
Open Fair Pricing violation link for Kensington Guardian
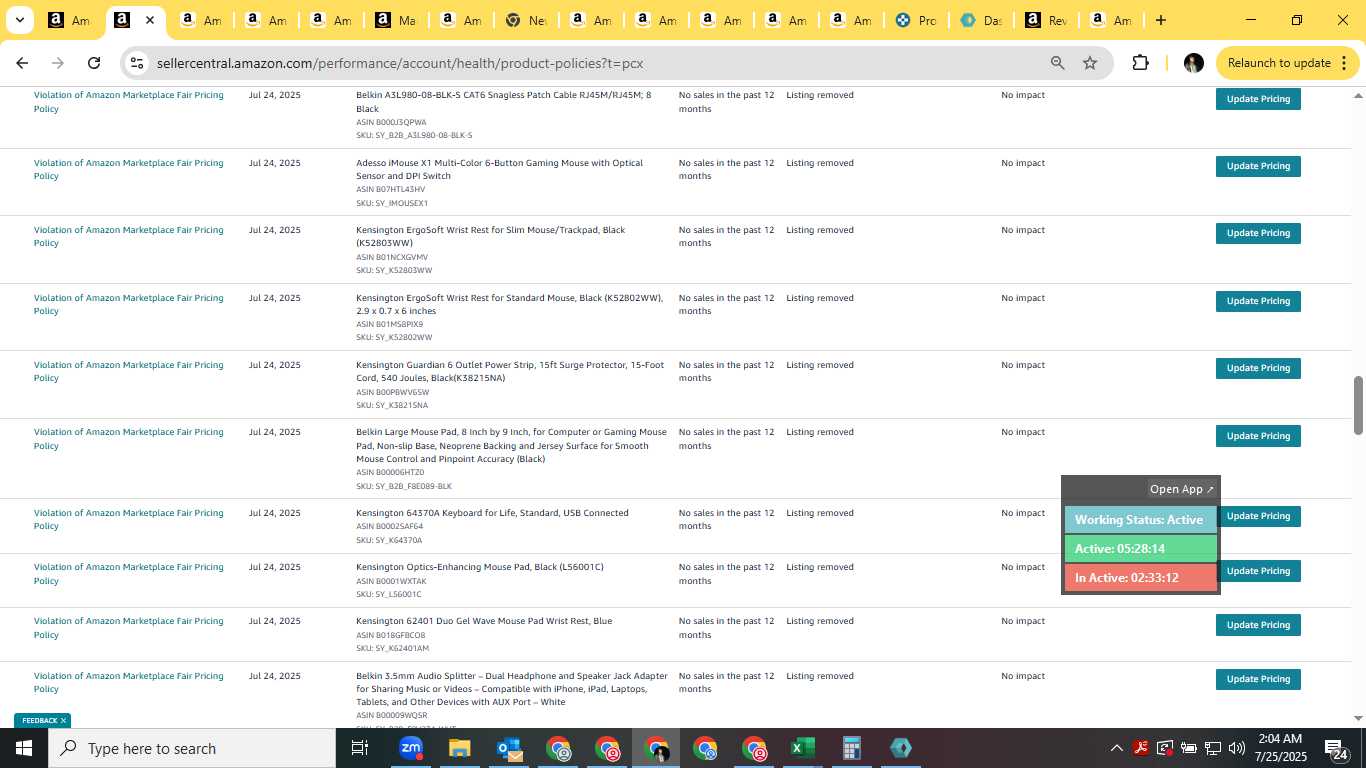(x=129, y=371)
